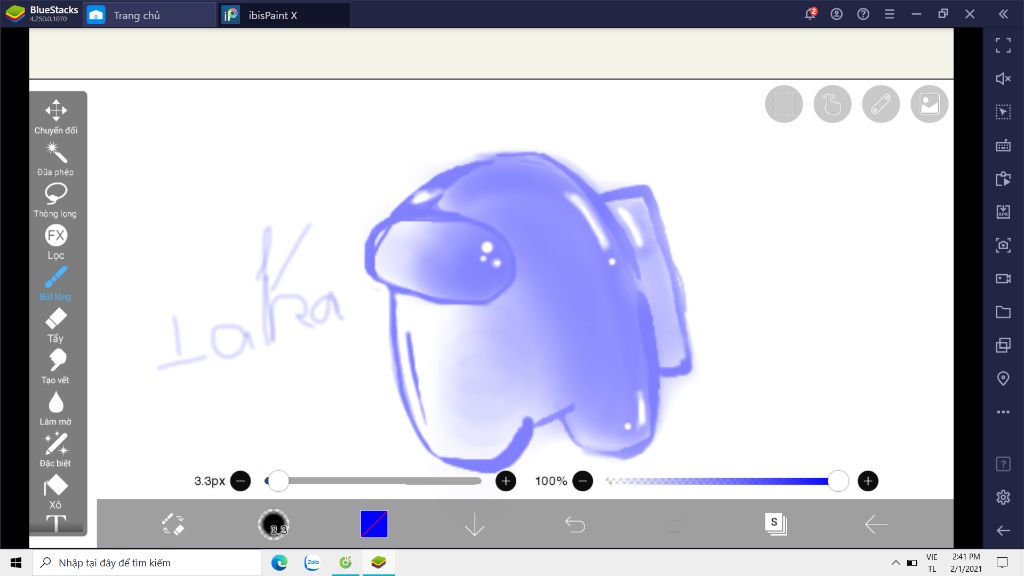Screen dimensions: 1024x576
Task: Click the opacity slider handle
Action: click(x=838, y=481)
